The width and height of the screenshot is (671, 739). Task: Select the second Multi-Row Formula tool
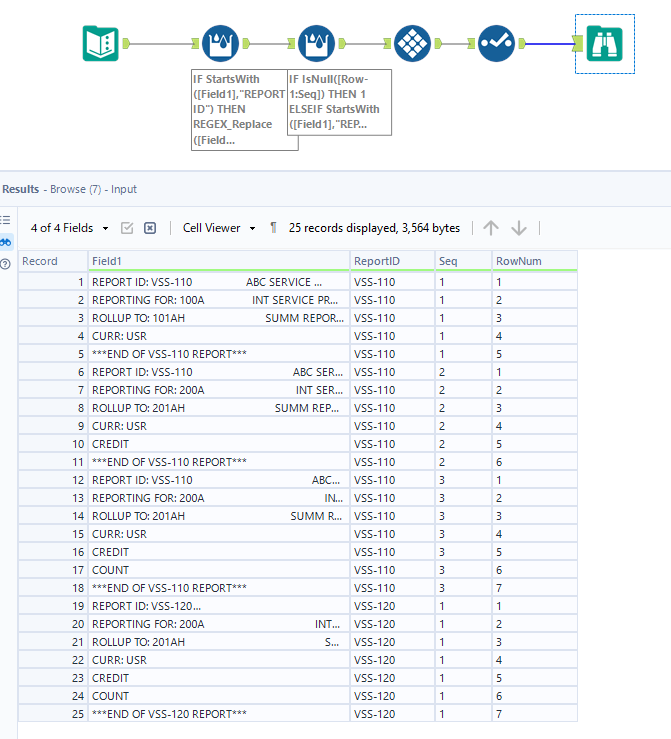(x=317, y=43)
